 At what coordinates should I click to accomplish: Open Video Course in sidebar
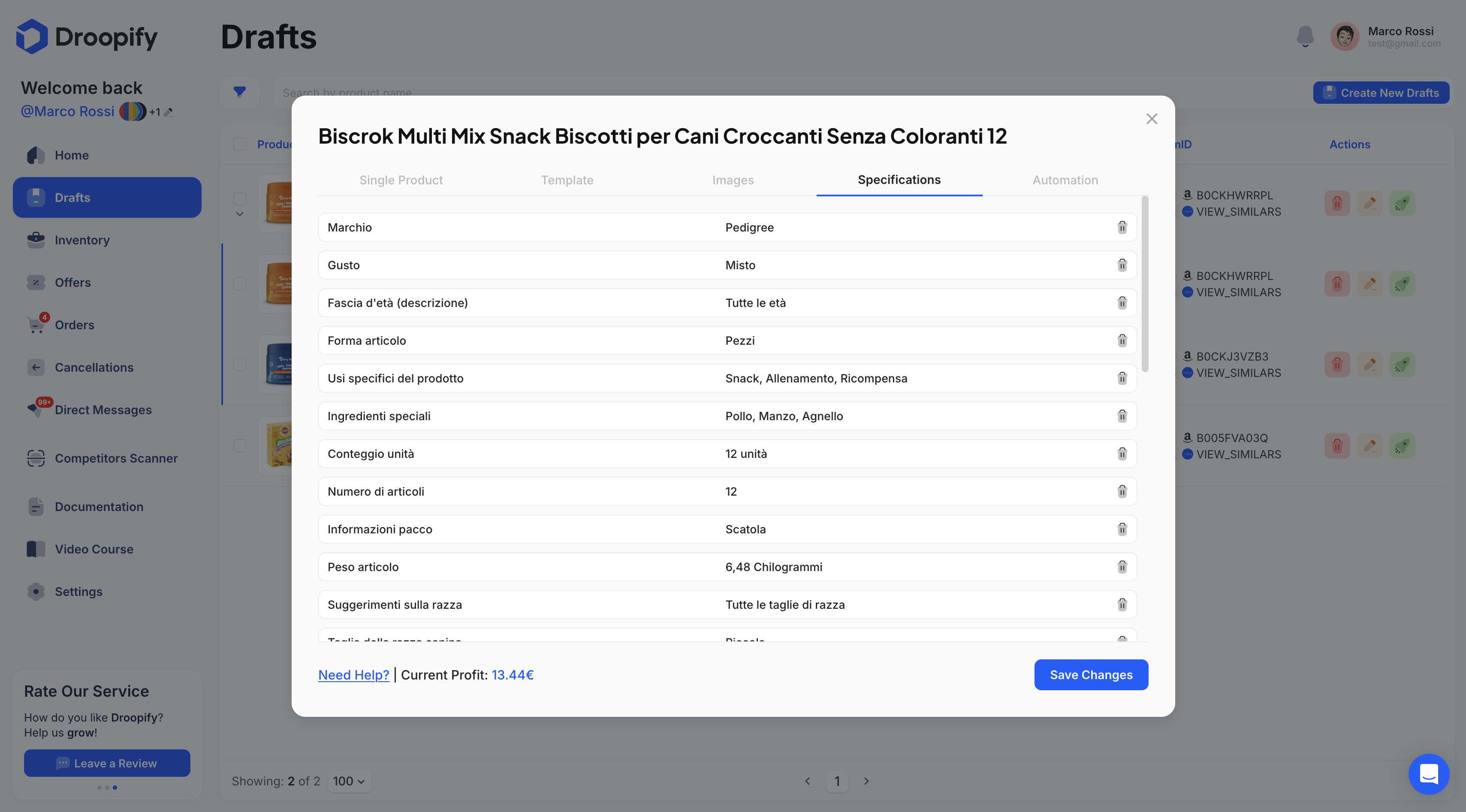coord(107,549)
